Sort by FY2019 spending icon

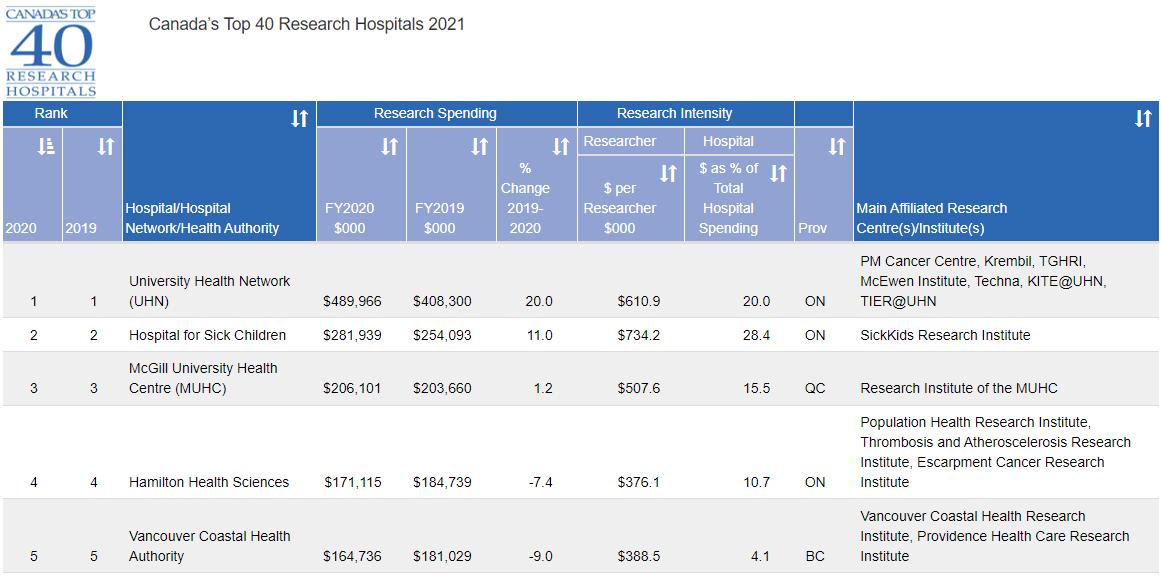coord(480,147)
